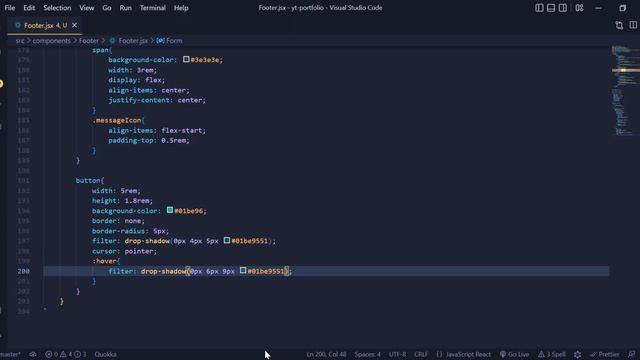Click the Open Changes icon in editor toolbar
Viewport: 640px width, 360px height.
tap(619, 25)
